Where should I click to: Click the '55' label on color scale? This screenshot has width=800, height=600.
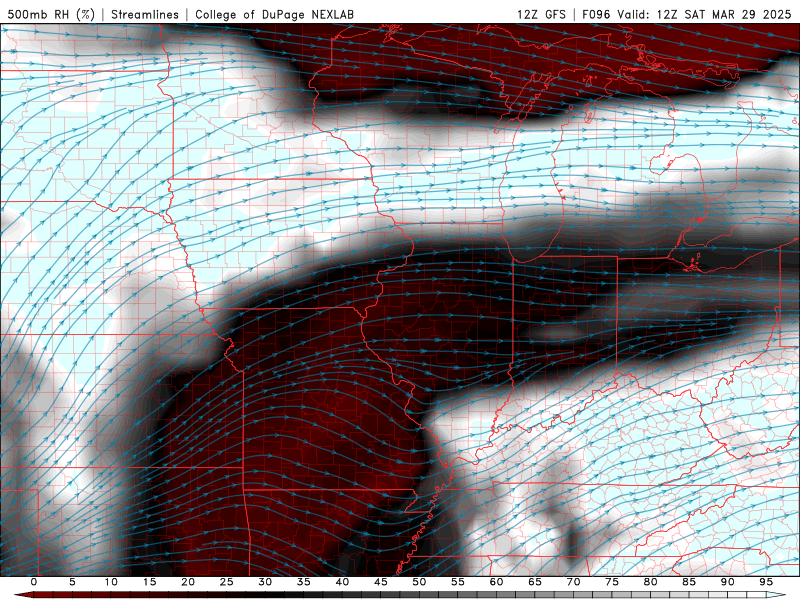coord(458,582)
